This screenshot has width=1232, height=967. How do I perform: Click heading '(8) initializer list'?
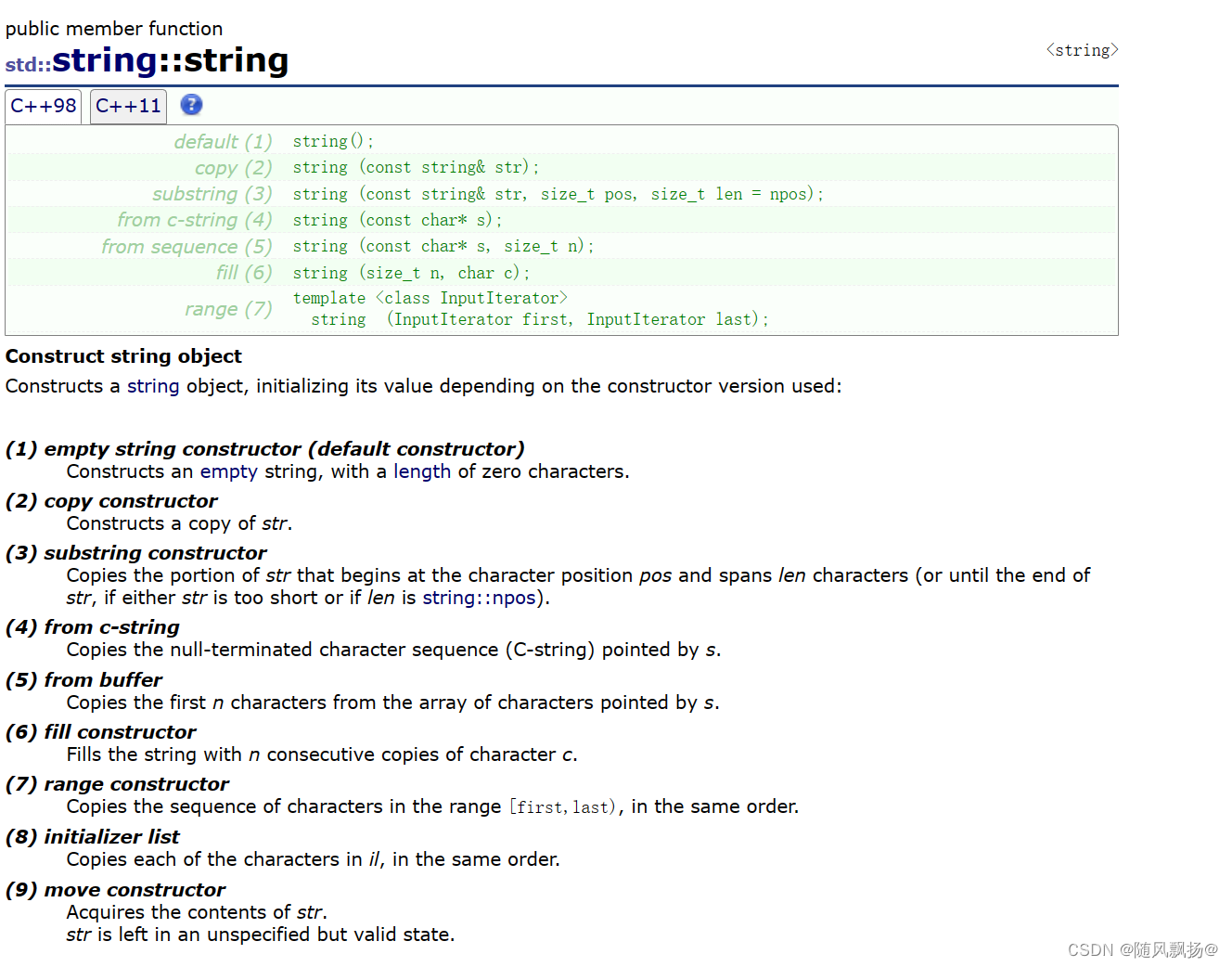93,837
